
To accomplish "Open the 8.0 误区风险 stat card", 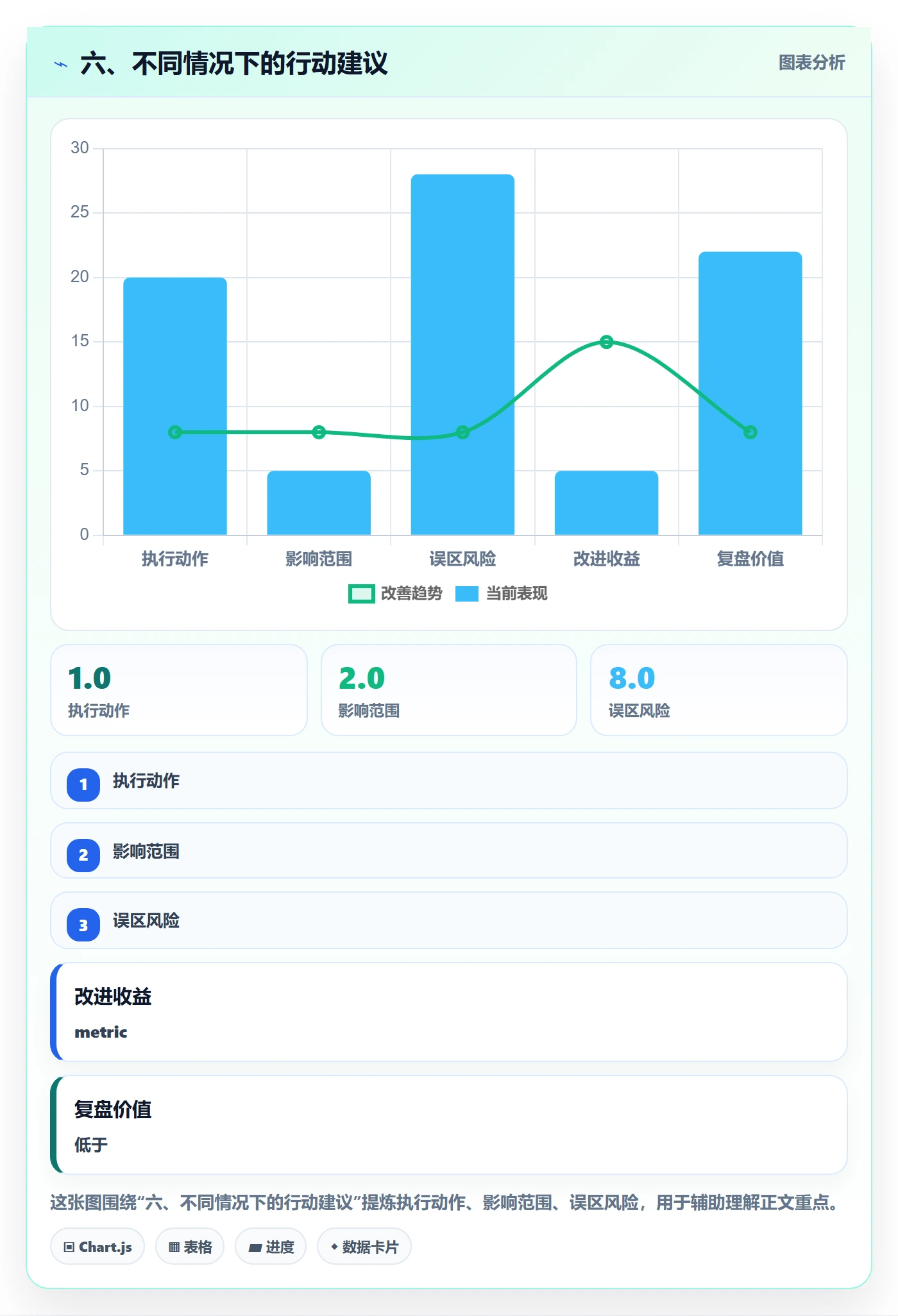I will 719,690.
